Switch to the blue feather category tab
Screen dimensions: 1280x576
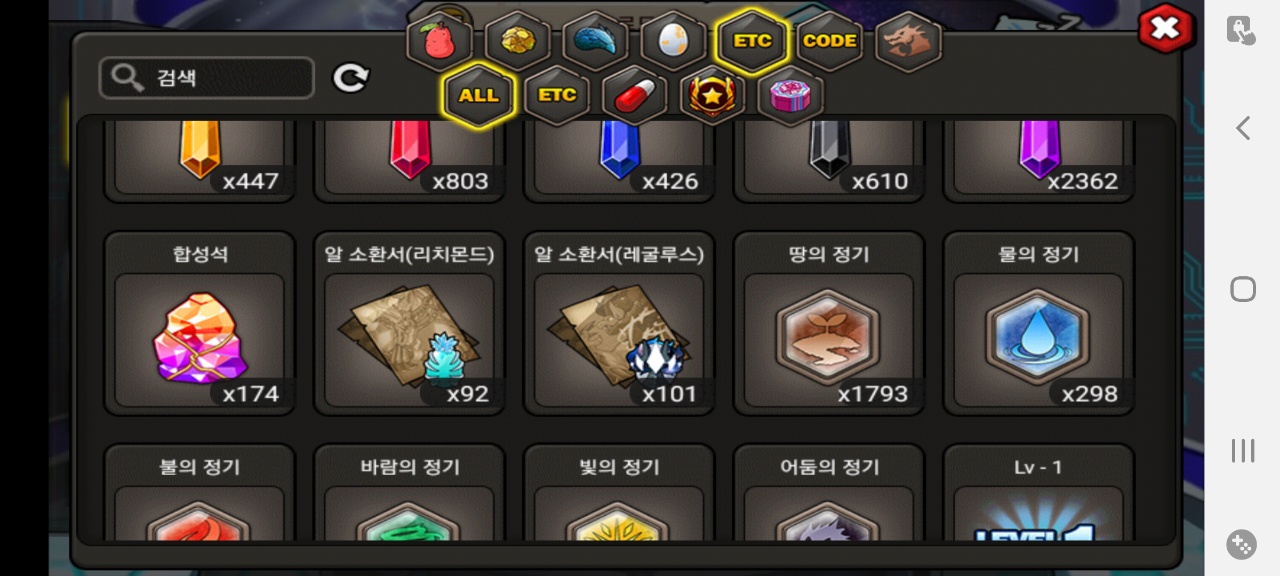[x=596, y=41]
